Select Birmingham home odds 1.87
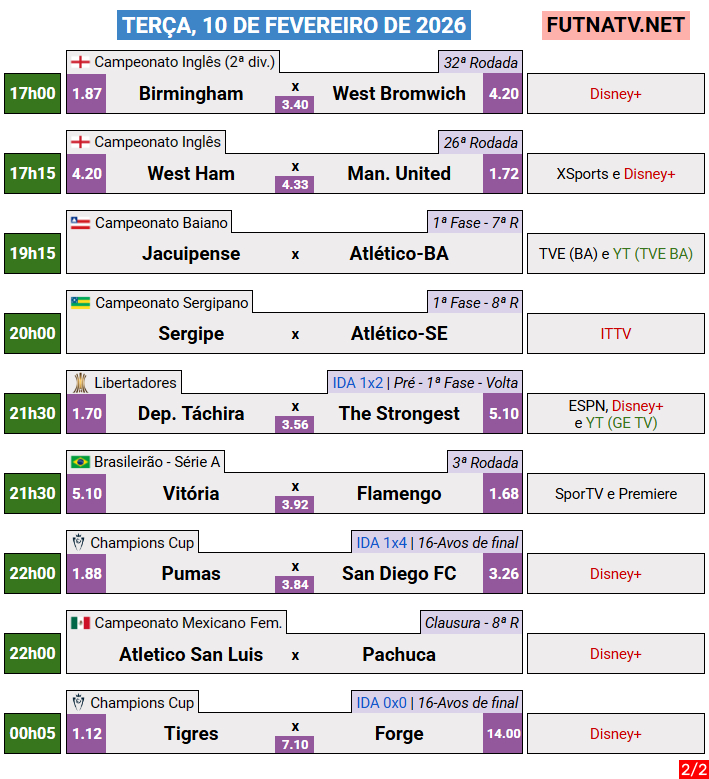Image resolution: width=709 pixels, height=779 pixels. pyautogui.click(x=87, y=94)
